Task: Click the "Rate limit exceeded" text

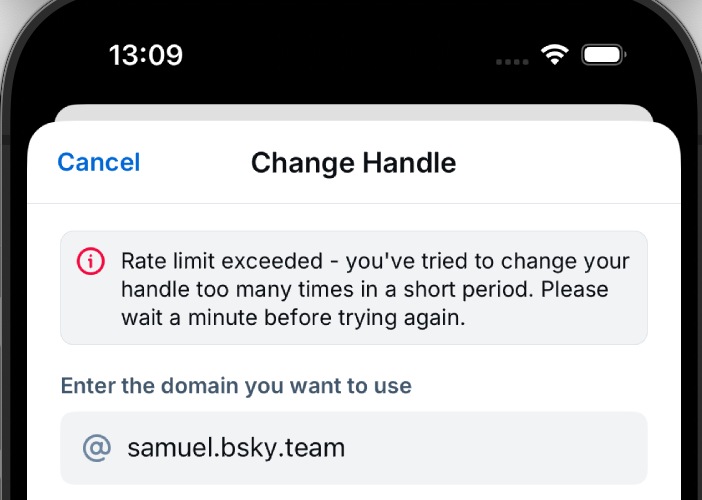Action: click(x=228, y=262)
